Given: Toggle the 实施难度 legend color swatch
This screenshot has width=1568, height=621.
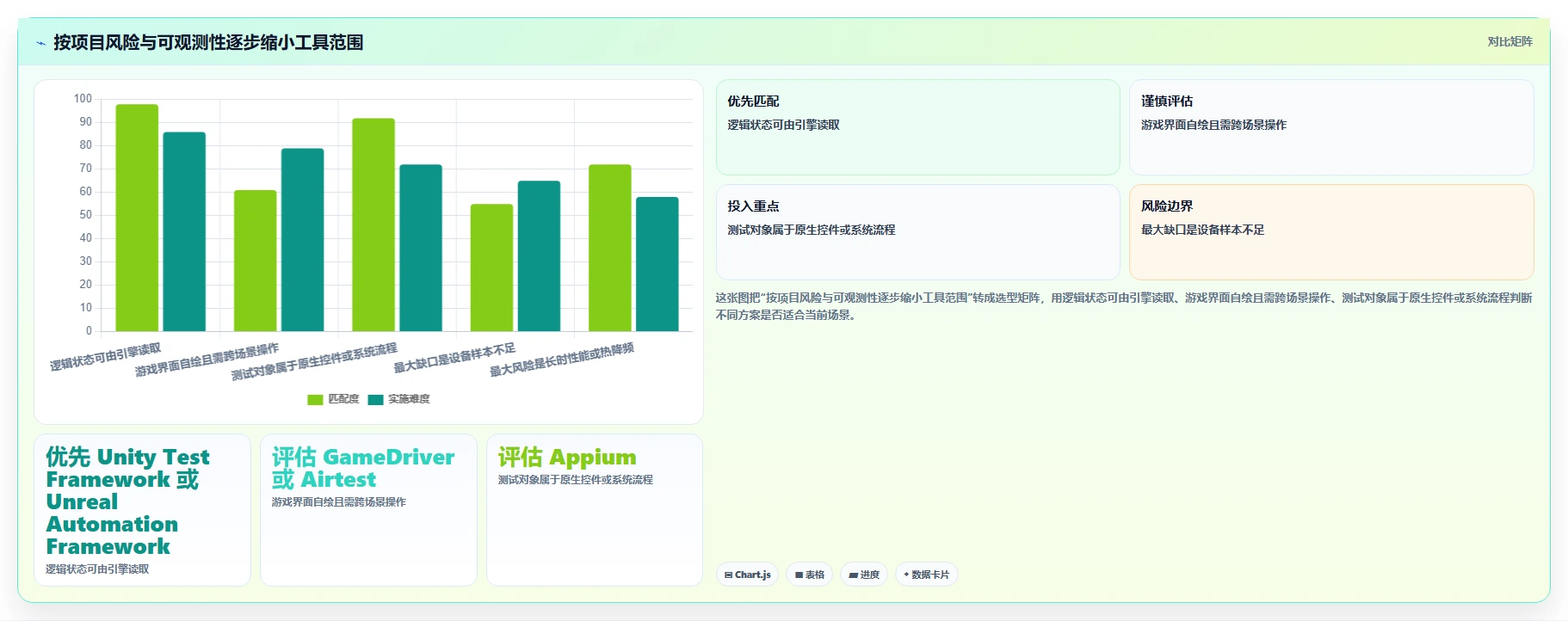Looking at the screenshot, I should [375, 399].
